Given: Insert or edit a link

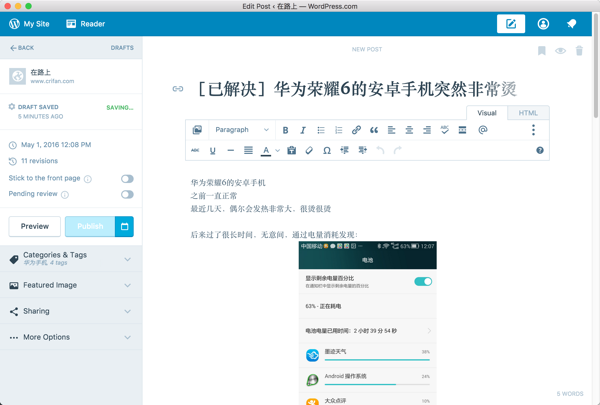Looking at the screenshot, I should point(356,130).
